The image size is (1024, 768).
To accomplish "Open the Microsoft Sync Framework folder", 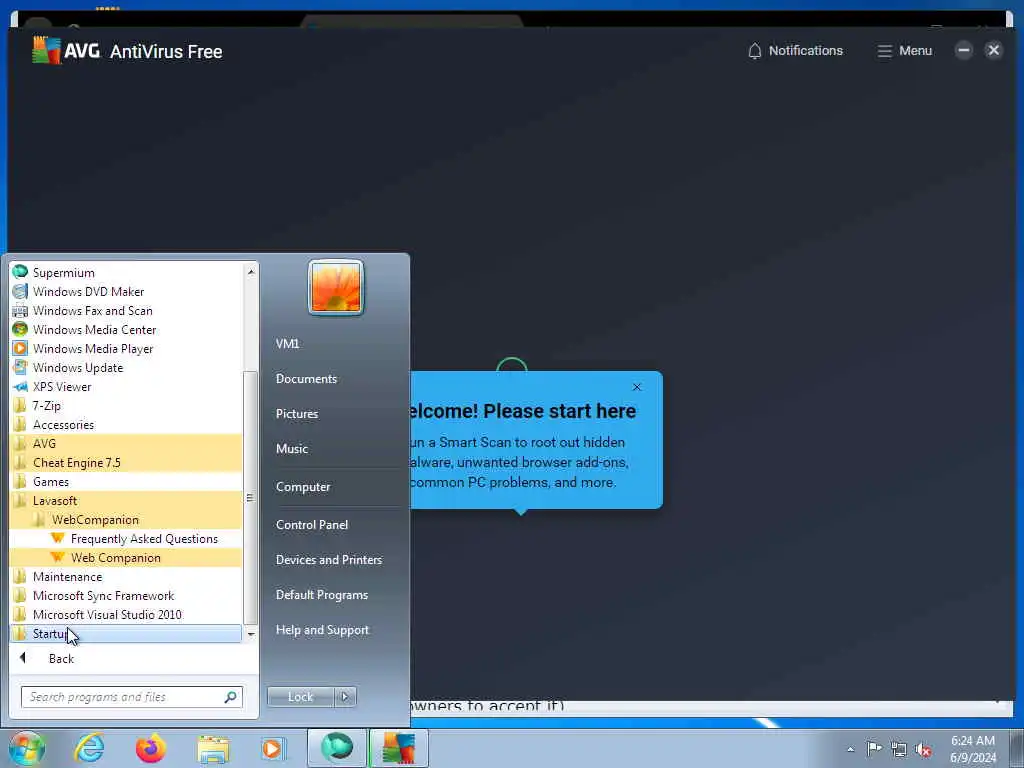I will point(126,595).
